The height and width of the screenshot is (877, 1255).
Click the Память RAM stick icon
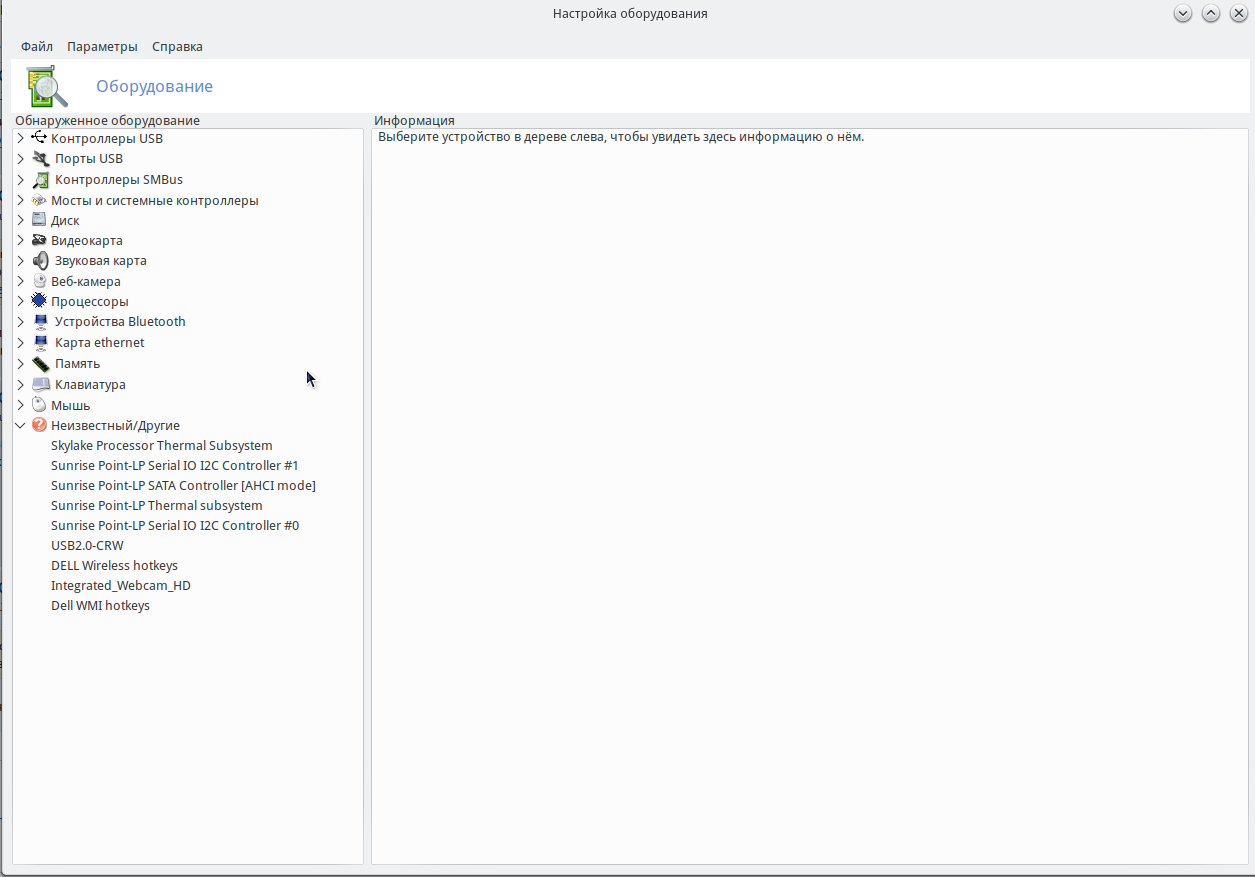40,363
